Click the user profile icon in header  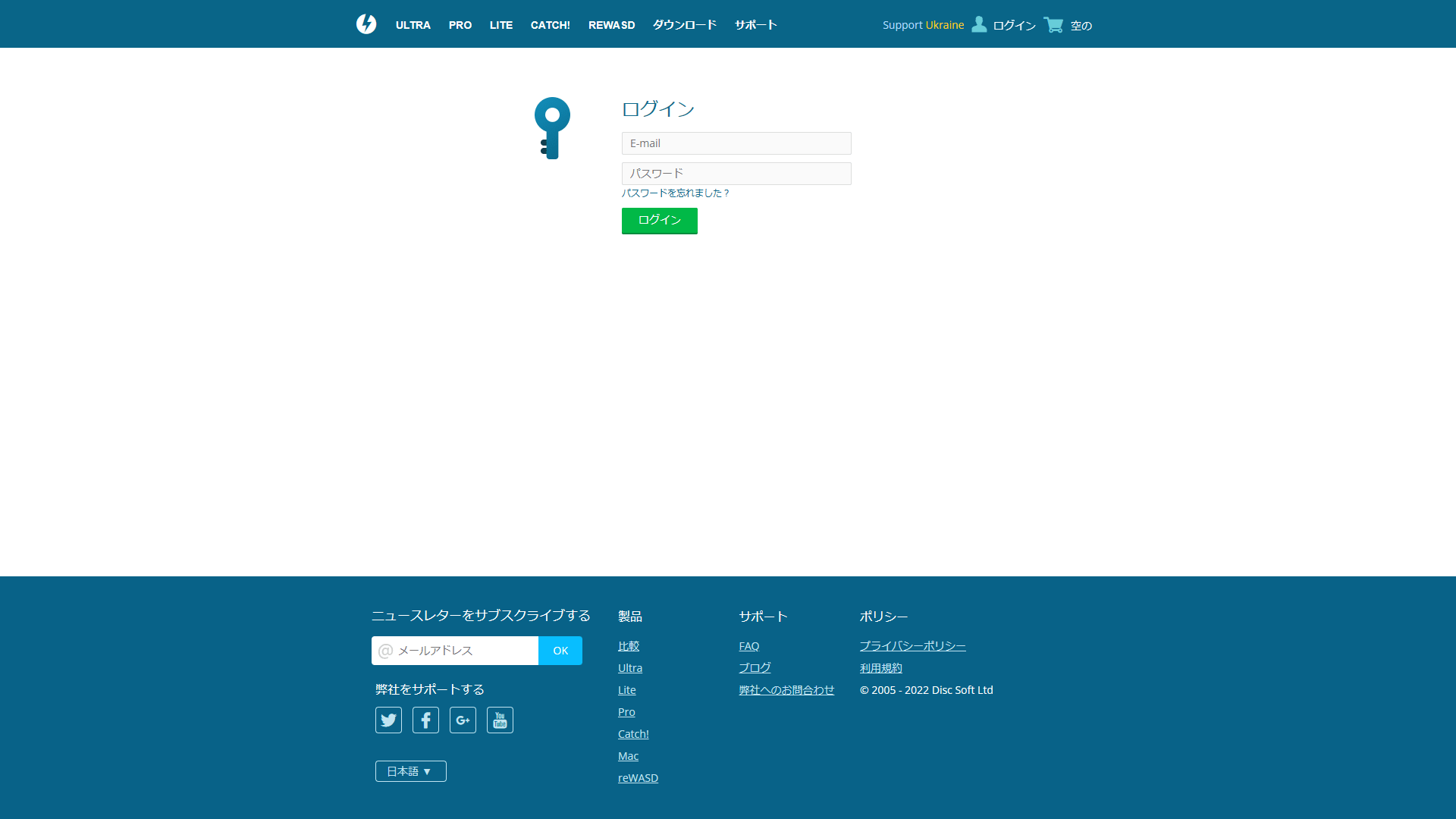(x=979, y=24)
